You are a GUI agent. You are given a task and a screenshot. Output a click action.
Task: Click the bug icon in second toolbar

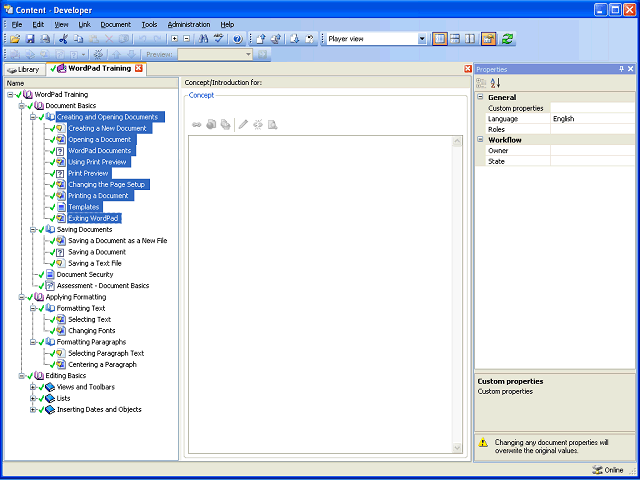[x=98, y=54]
